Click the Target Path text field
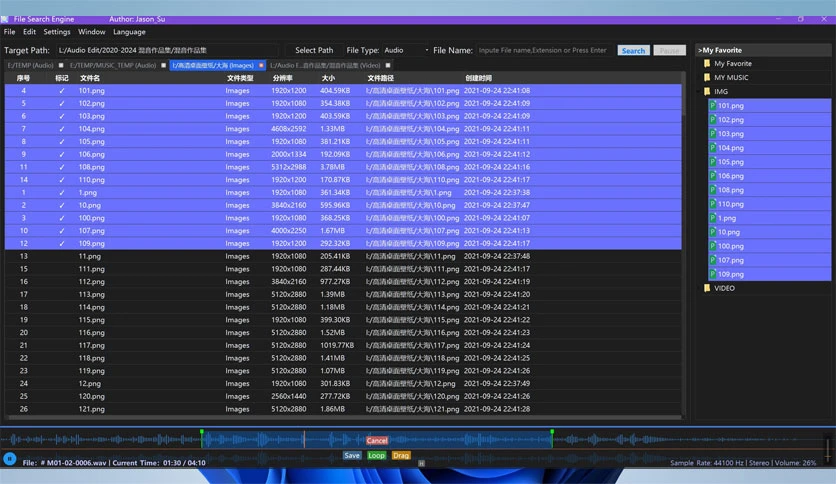 [x=167, y=50]
